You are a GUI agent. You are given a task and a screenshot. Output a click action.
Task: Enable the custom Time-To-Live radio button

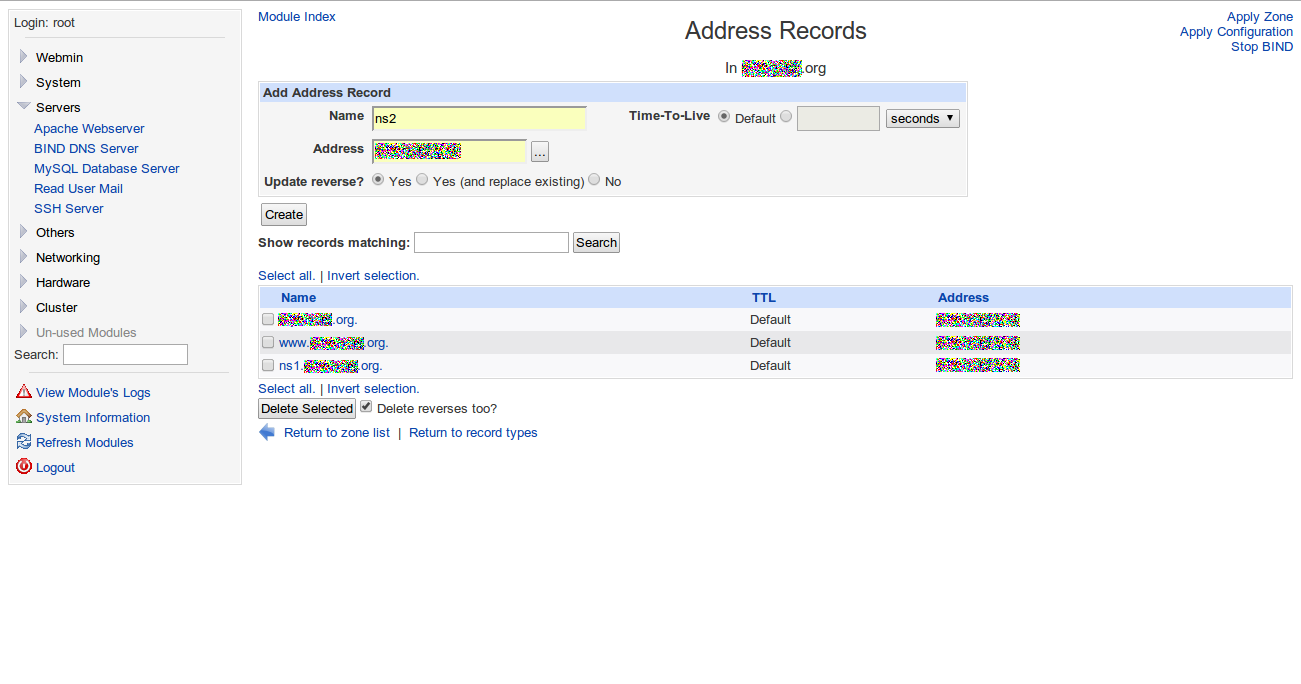786,117
